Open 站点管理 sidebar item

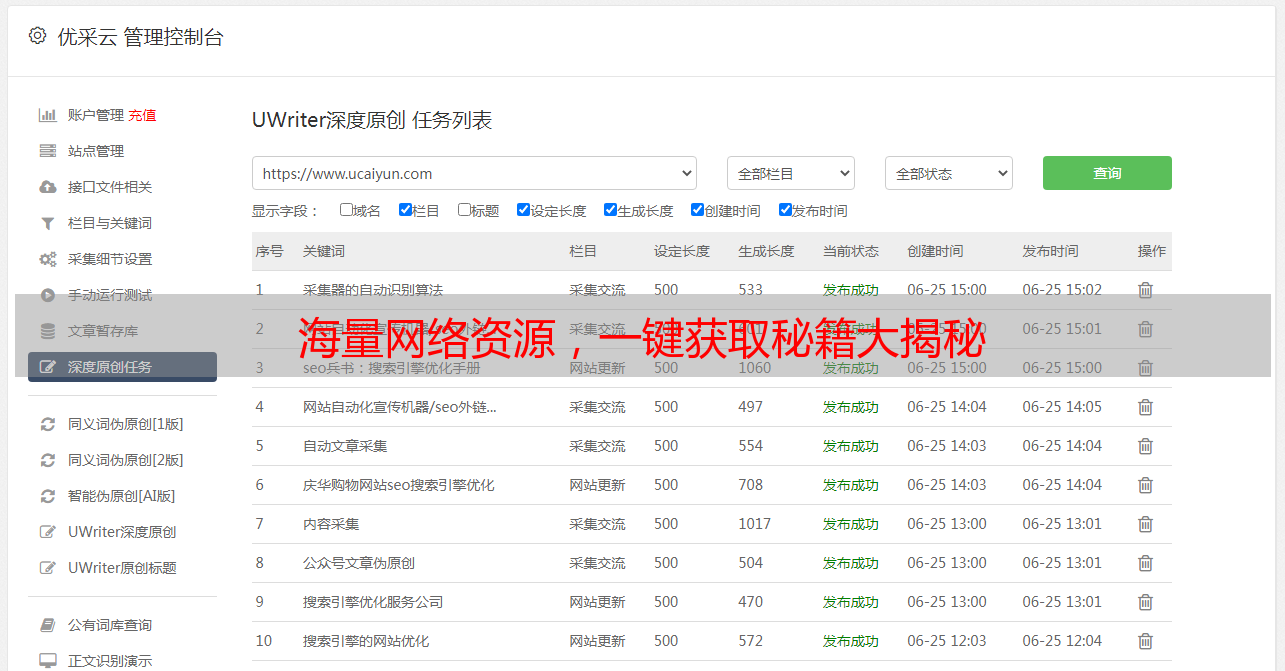point(96,151)
